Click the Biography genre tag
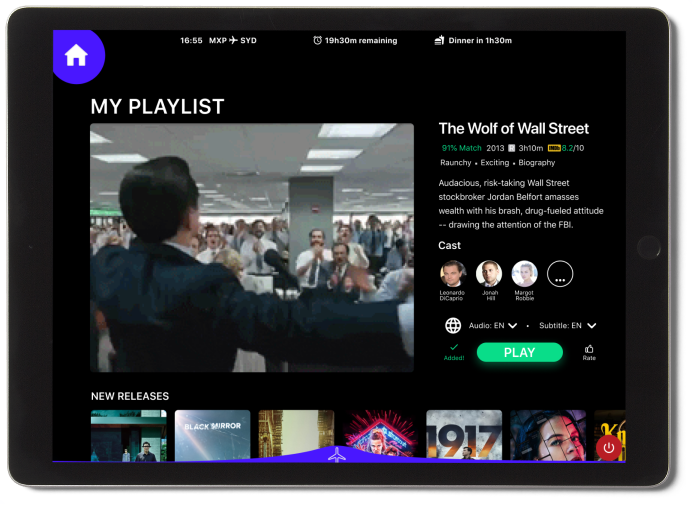The height and width of the screenshot is (505, 693). 537,163
